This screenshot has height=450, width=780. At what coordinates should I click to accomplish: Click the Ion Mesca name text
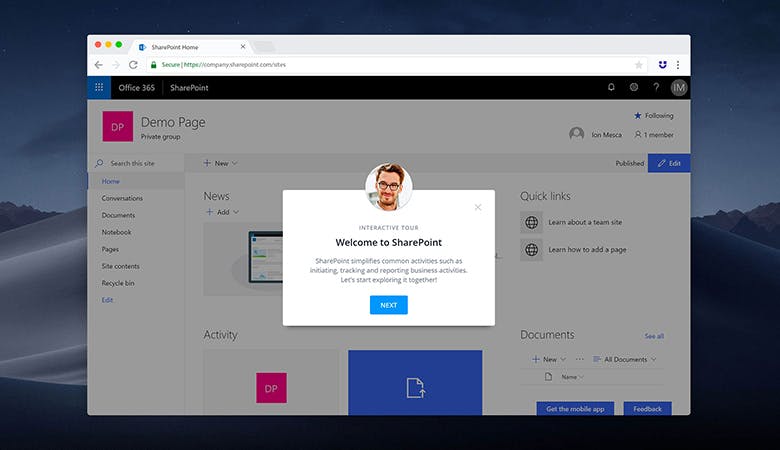pos(606,134)
